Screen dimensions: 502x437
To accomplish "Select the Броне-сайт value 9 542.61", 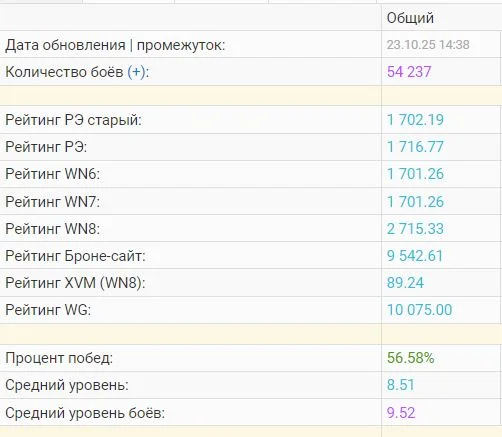I will (x=415, y=256).
